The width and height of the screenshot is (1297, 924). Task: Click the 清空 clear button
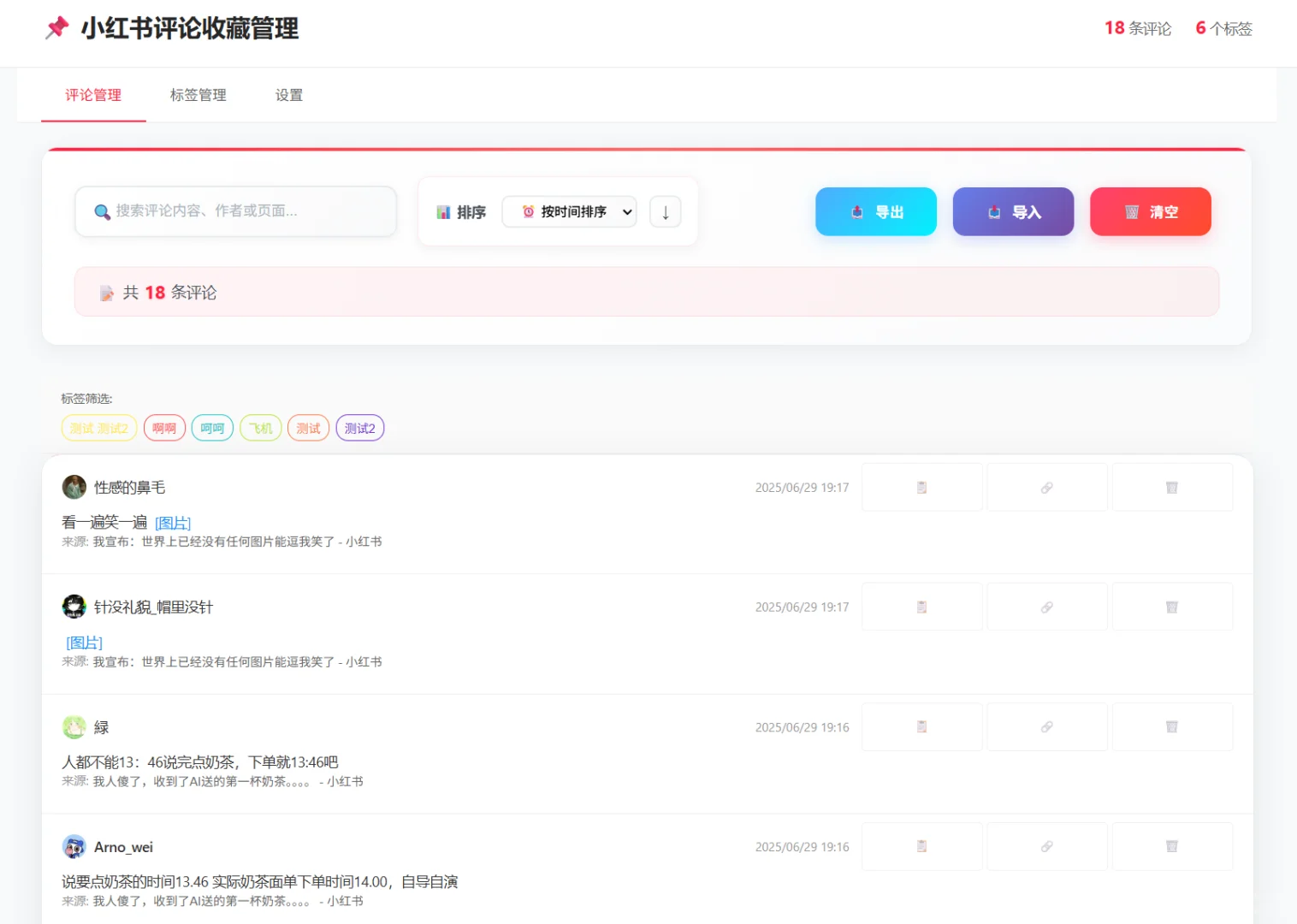(x=1150, y=211)
